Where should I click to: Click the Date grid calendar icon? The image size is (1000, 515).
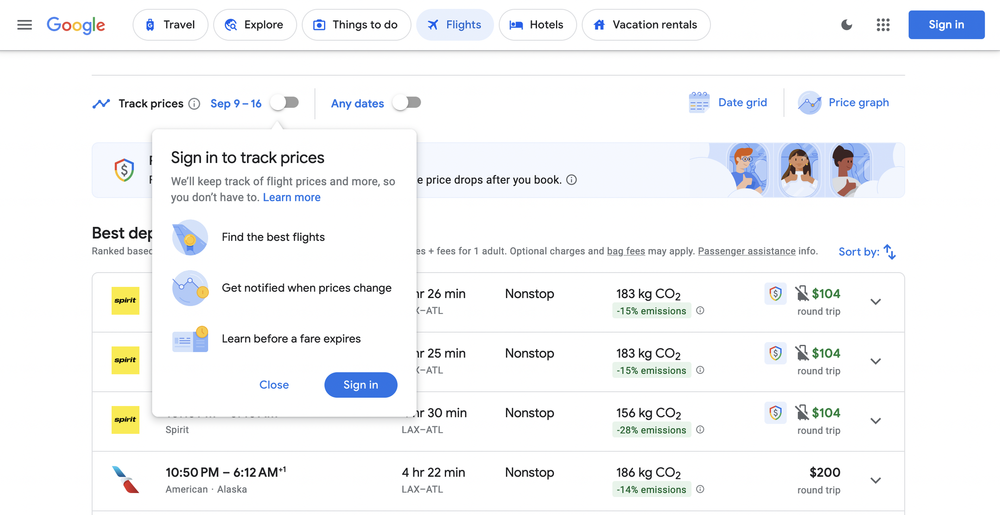click(699, 103)
